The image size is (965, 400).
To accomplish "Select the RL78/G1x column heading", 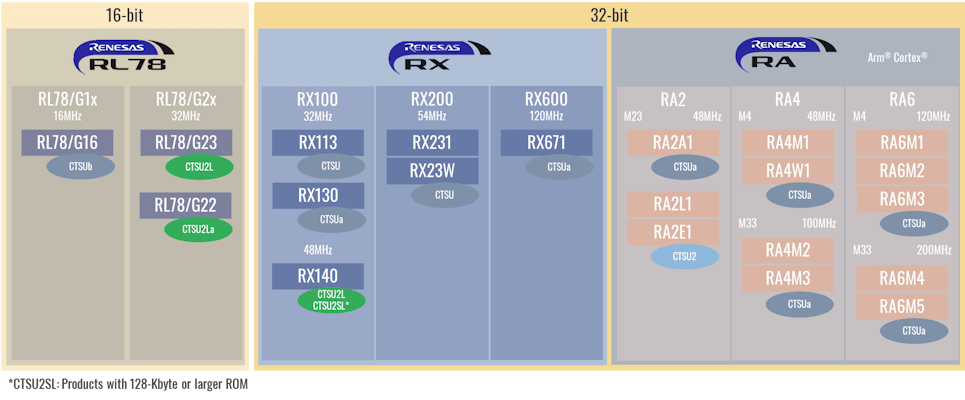I will coord(68,99).
